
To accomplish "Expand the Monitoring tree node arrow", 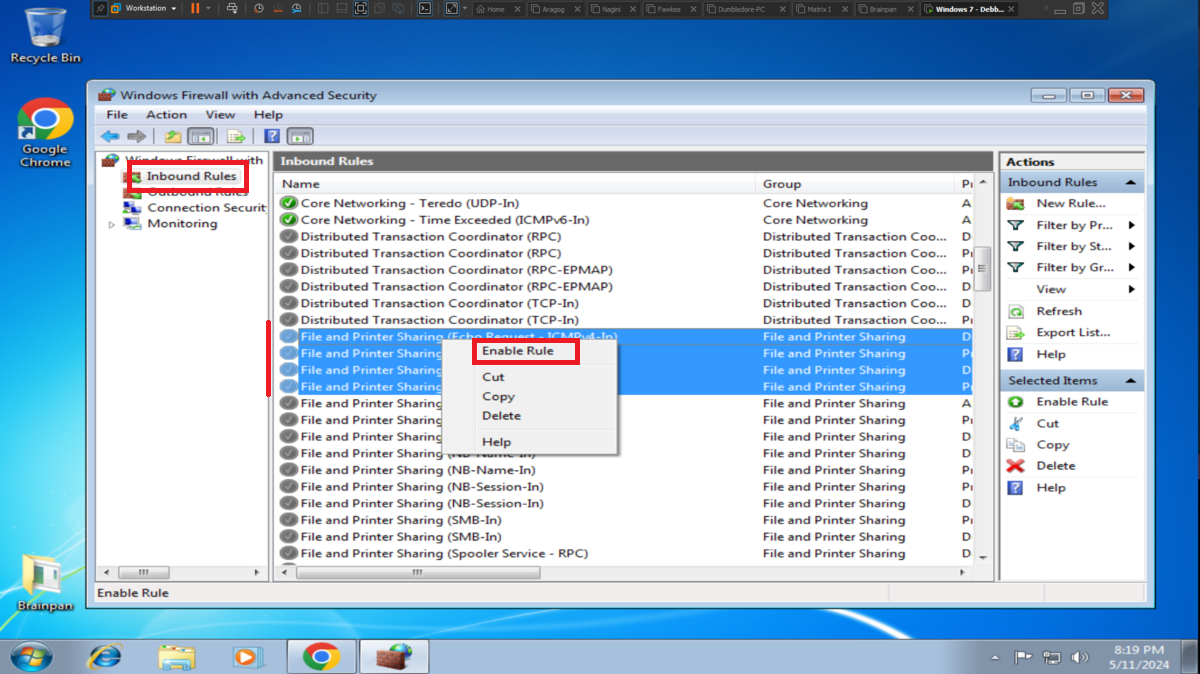I will 112,225.
